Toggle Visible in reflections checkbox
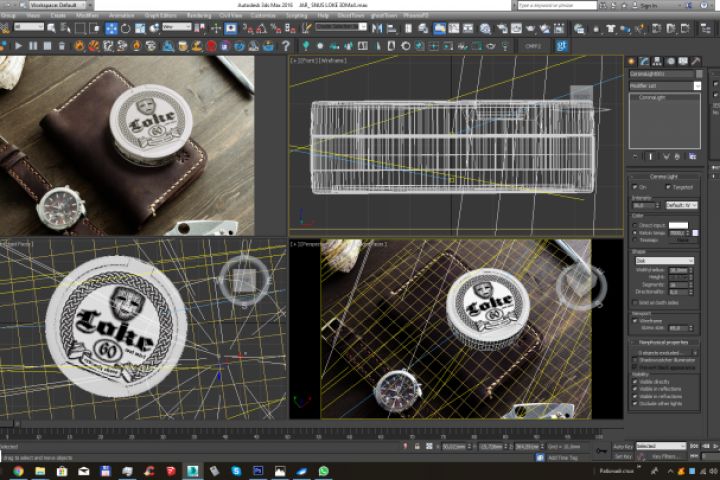This screenshot has width=720, height=480. [635, 389]
